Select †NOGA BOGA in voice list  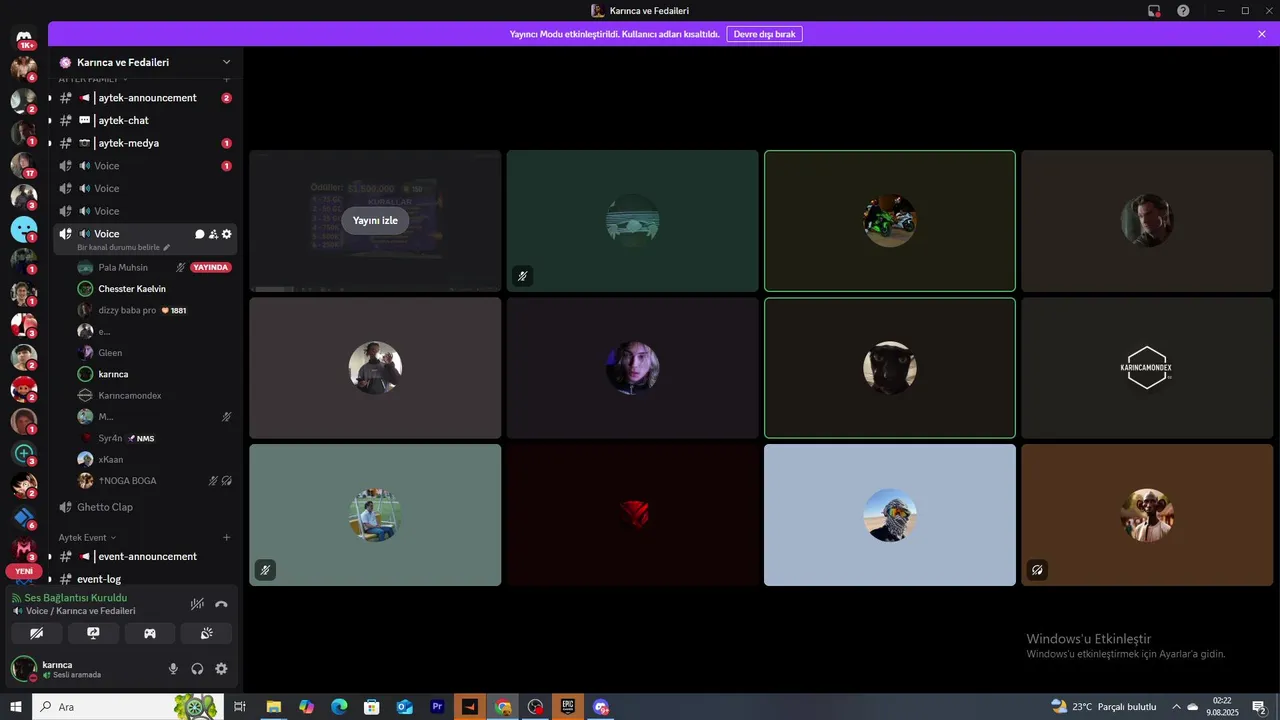155,481
